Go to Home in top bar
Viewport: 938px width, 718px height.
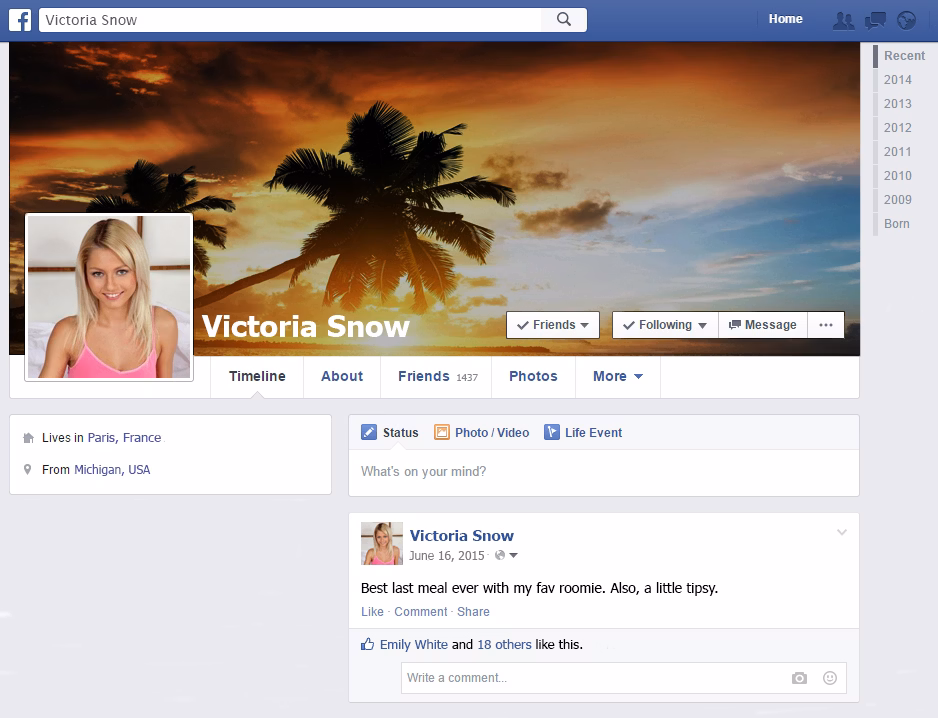tap(785, 19)
